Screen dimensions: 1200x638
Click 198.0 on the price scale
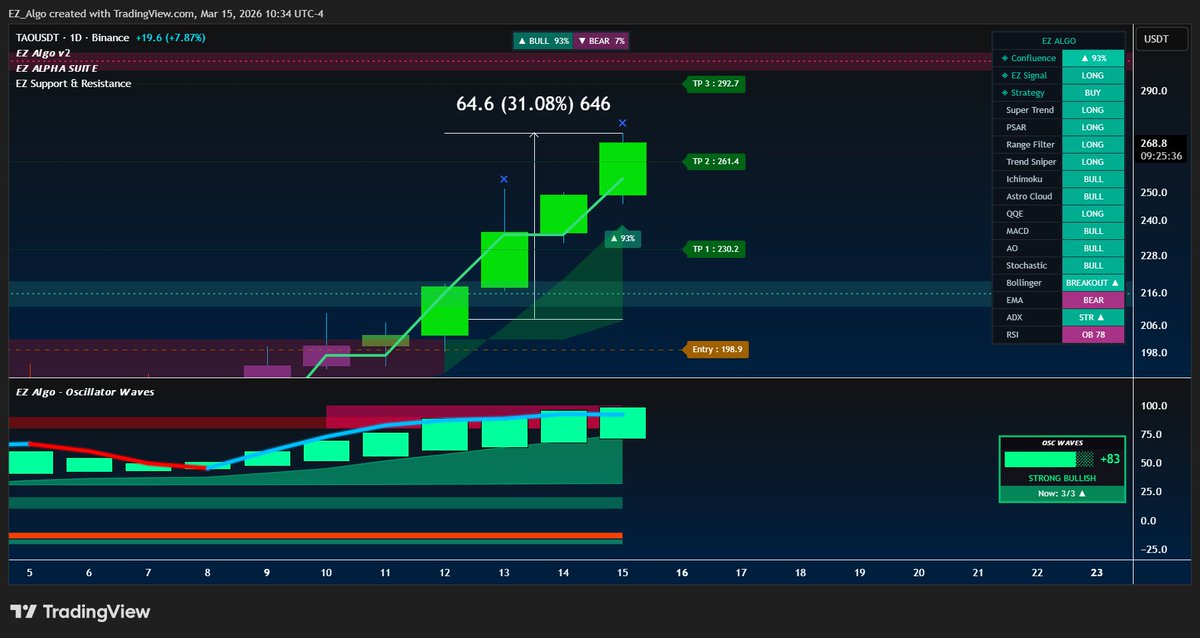(1154, 353)
